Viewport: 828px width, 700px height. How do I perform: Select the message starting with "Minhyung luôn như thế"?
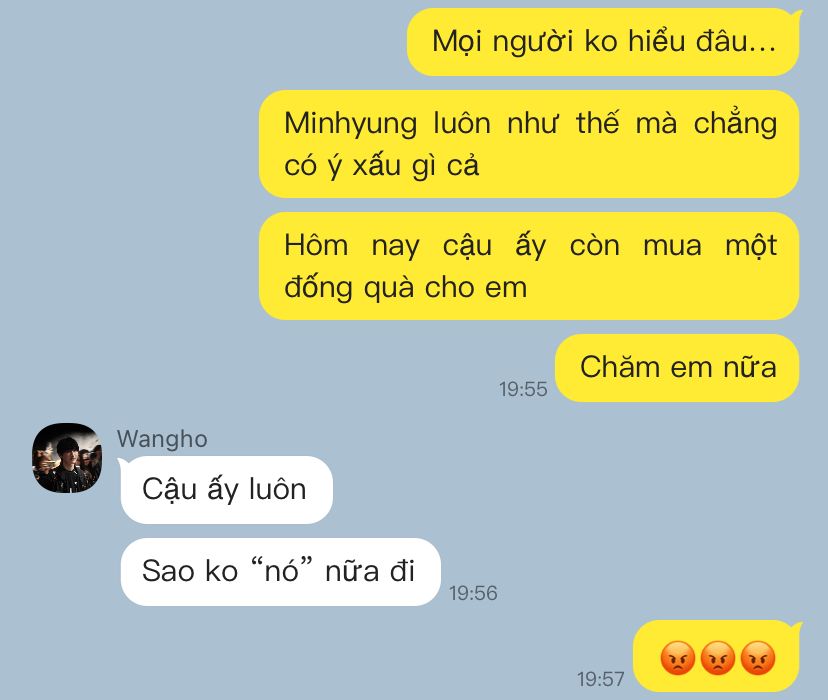click(x=529, y=144)
